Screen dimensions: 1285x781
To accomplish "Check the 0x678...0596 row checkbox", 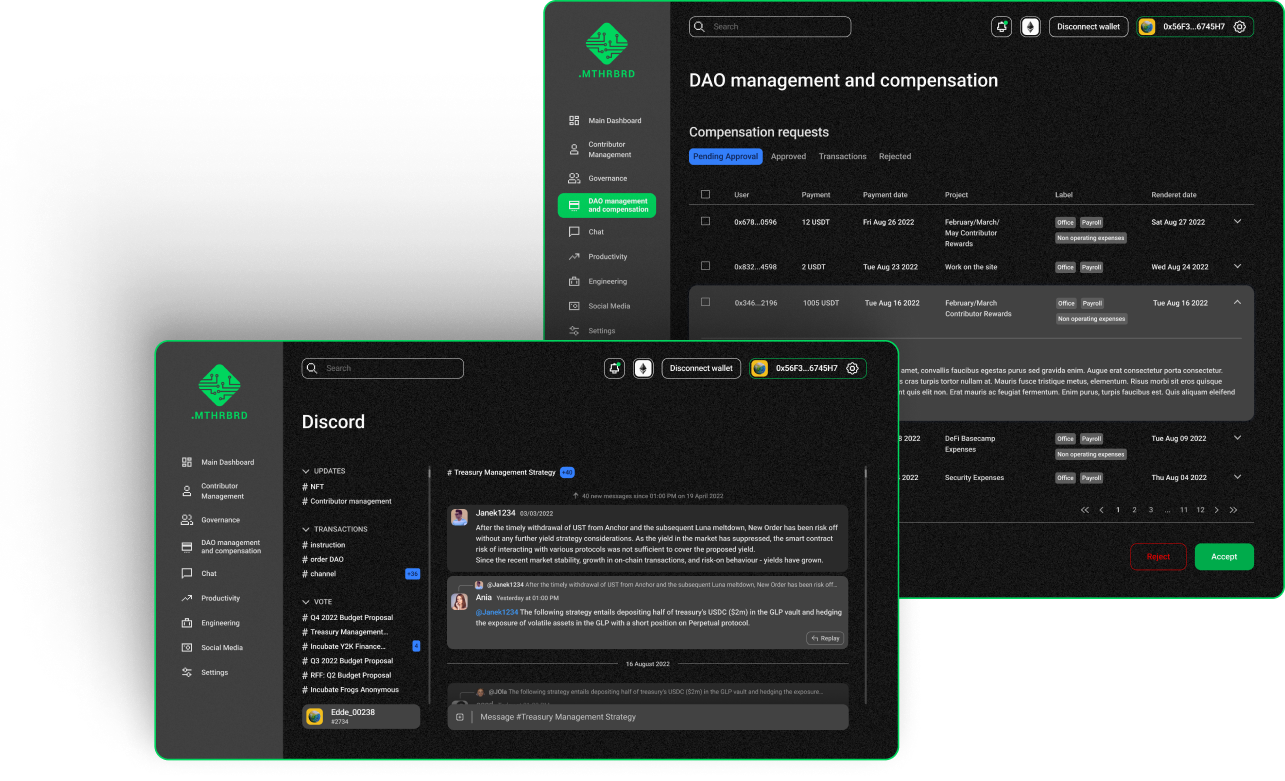I will point(705,221).
